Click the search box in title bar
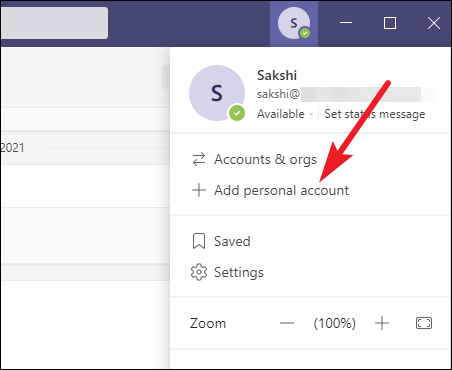Screen dimensions: 452x370 [x=54, y=23]
